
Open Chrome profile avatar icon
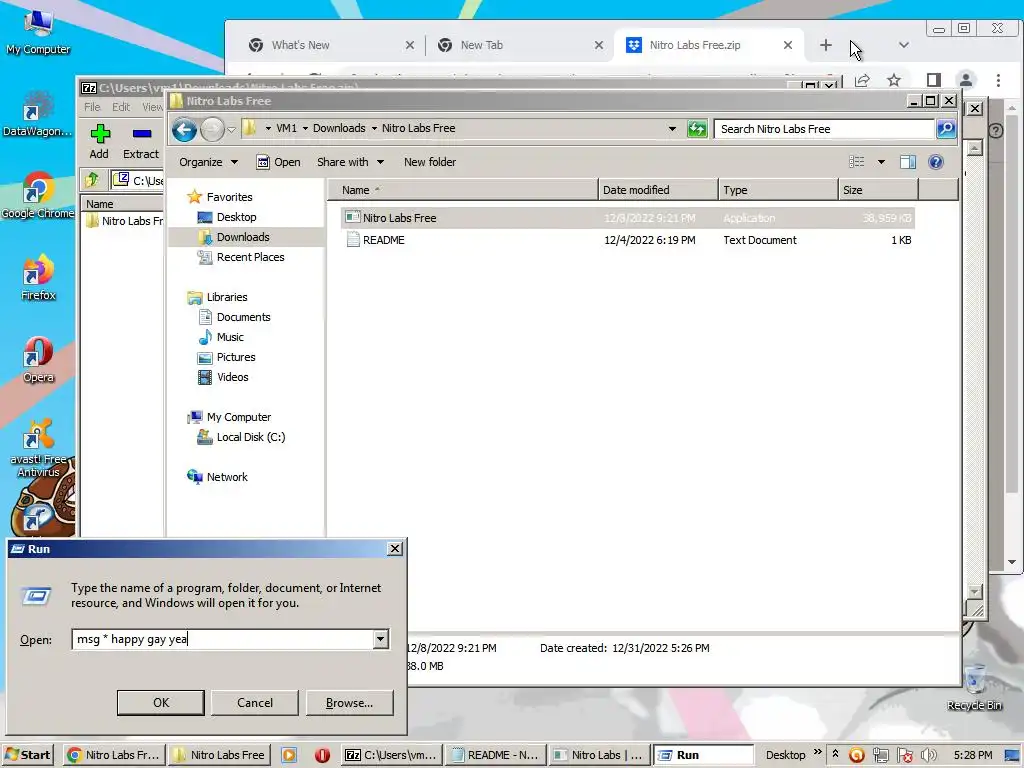tap(965, 80)
